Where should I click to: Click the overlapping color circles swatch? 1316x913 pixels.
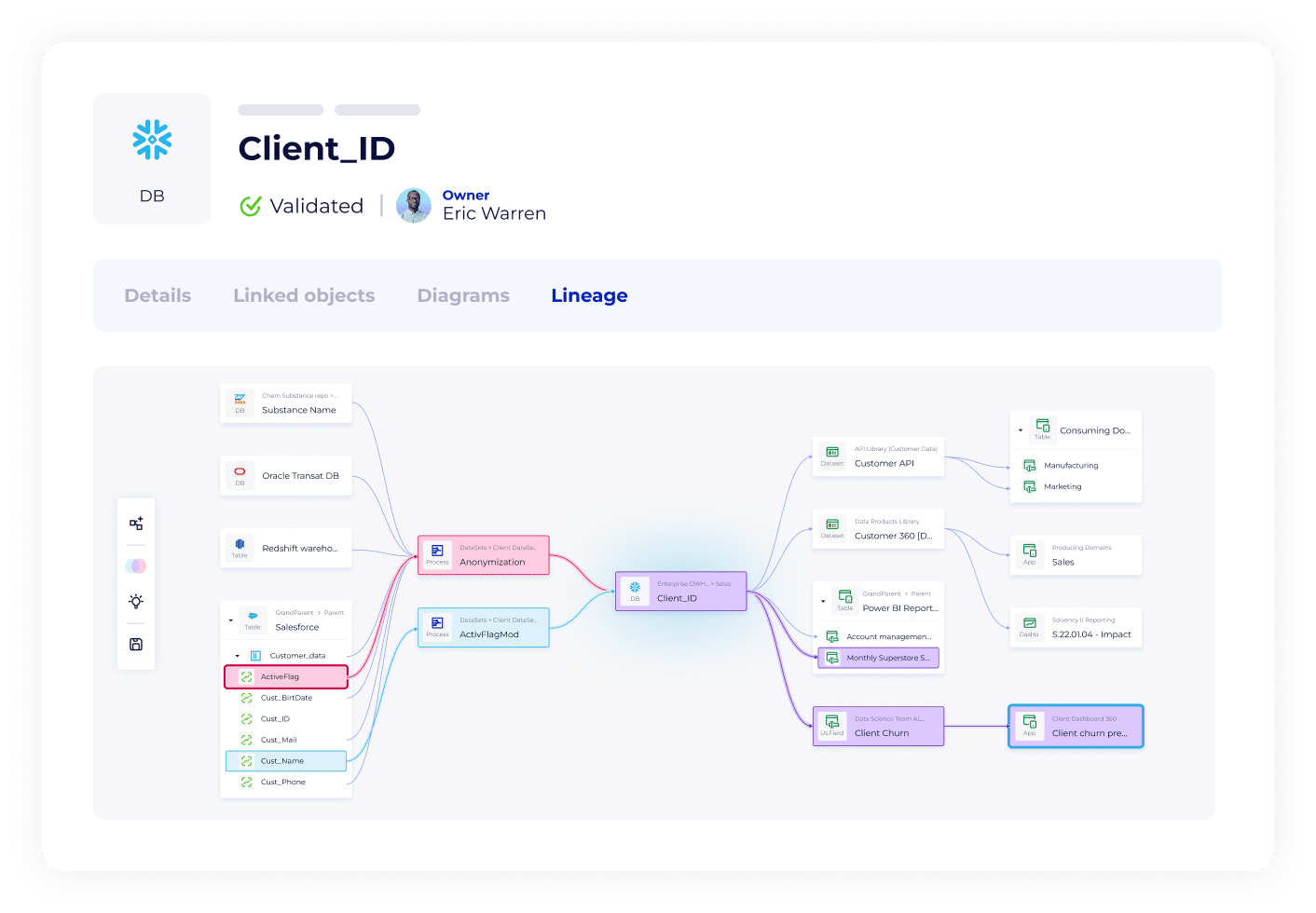coord(136,566)
